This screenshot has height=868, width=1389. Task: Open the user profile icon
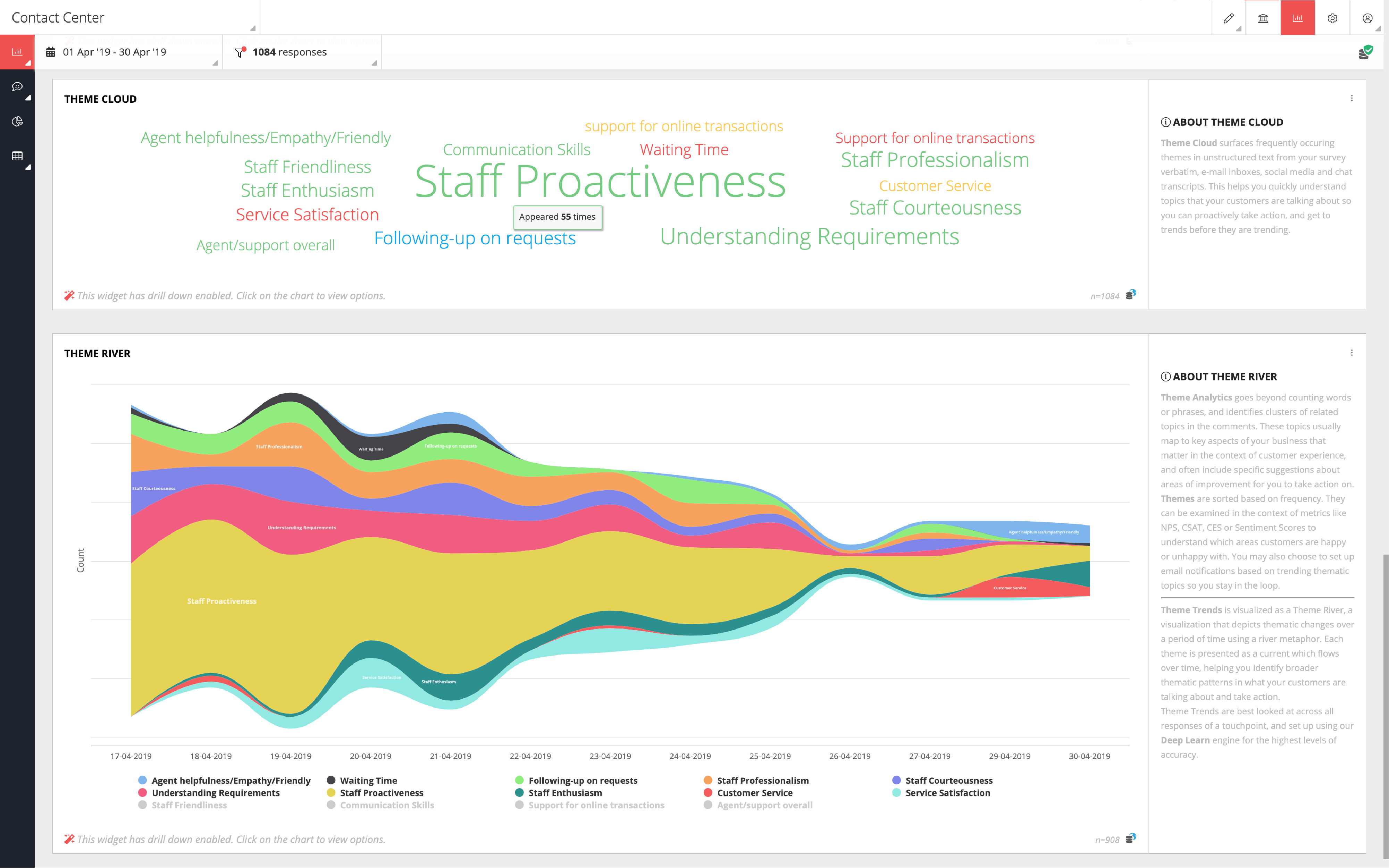[1367, 18]
